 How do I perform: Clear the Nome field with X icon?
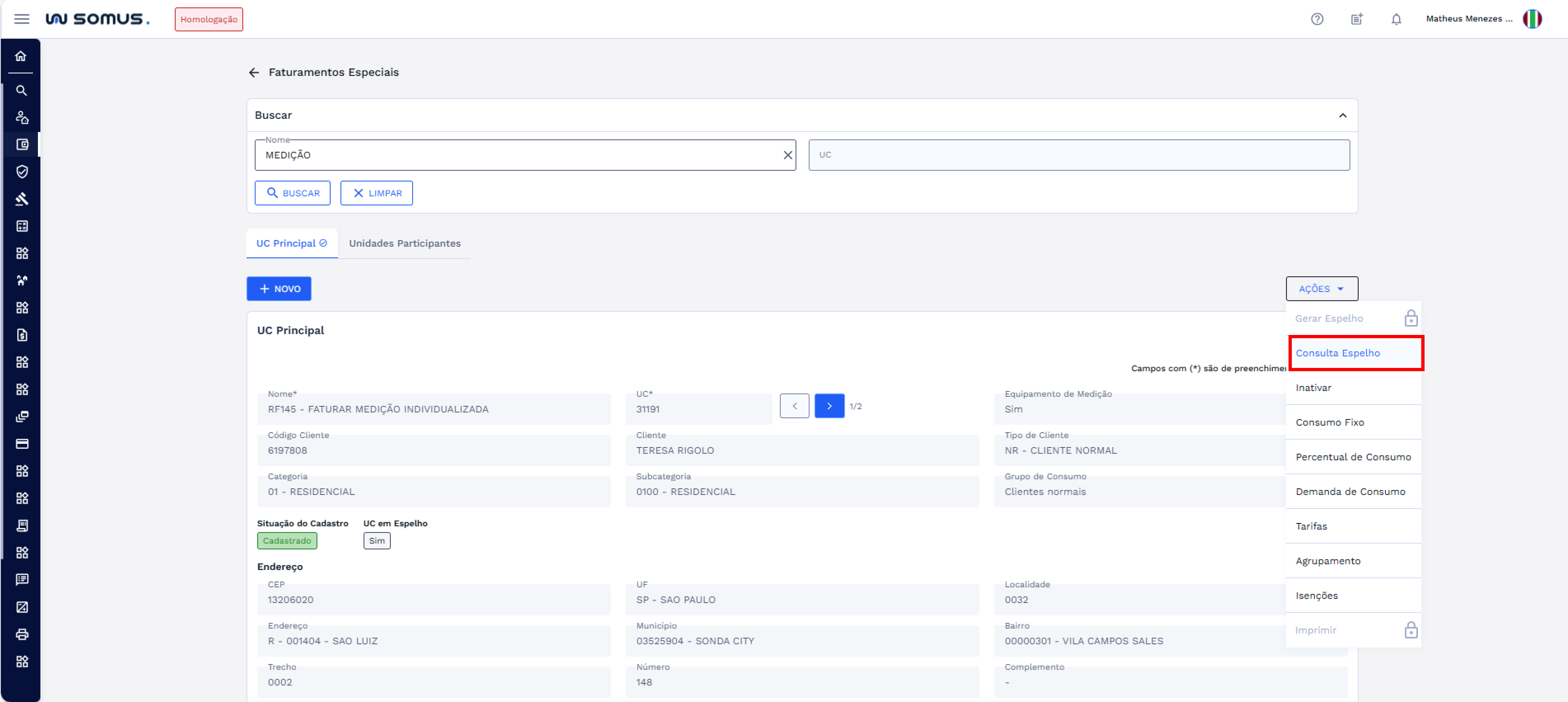click(787, 155)
